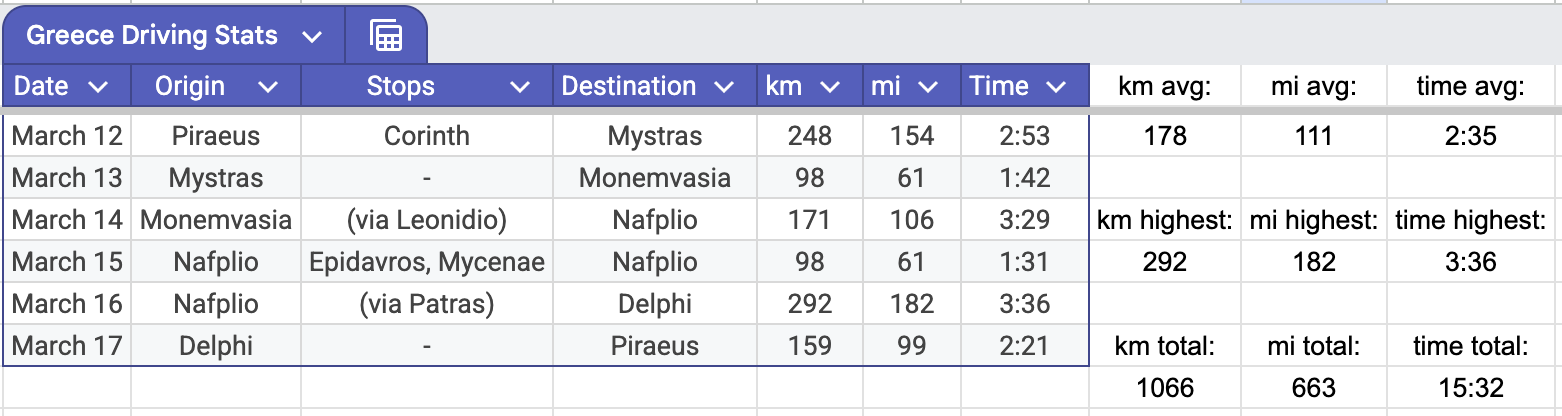This screenshot has width=1562, height=416.
Task: Open the mi column dropdown arrow
Action: point(927,87)
